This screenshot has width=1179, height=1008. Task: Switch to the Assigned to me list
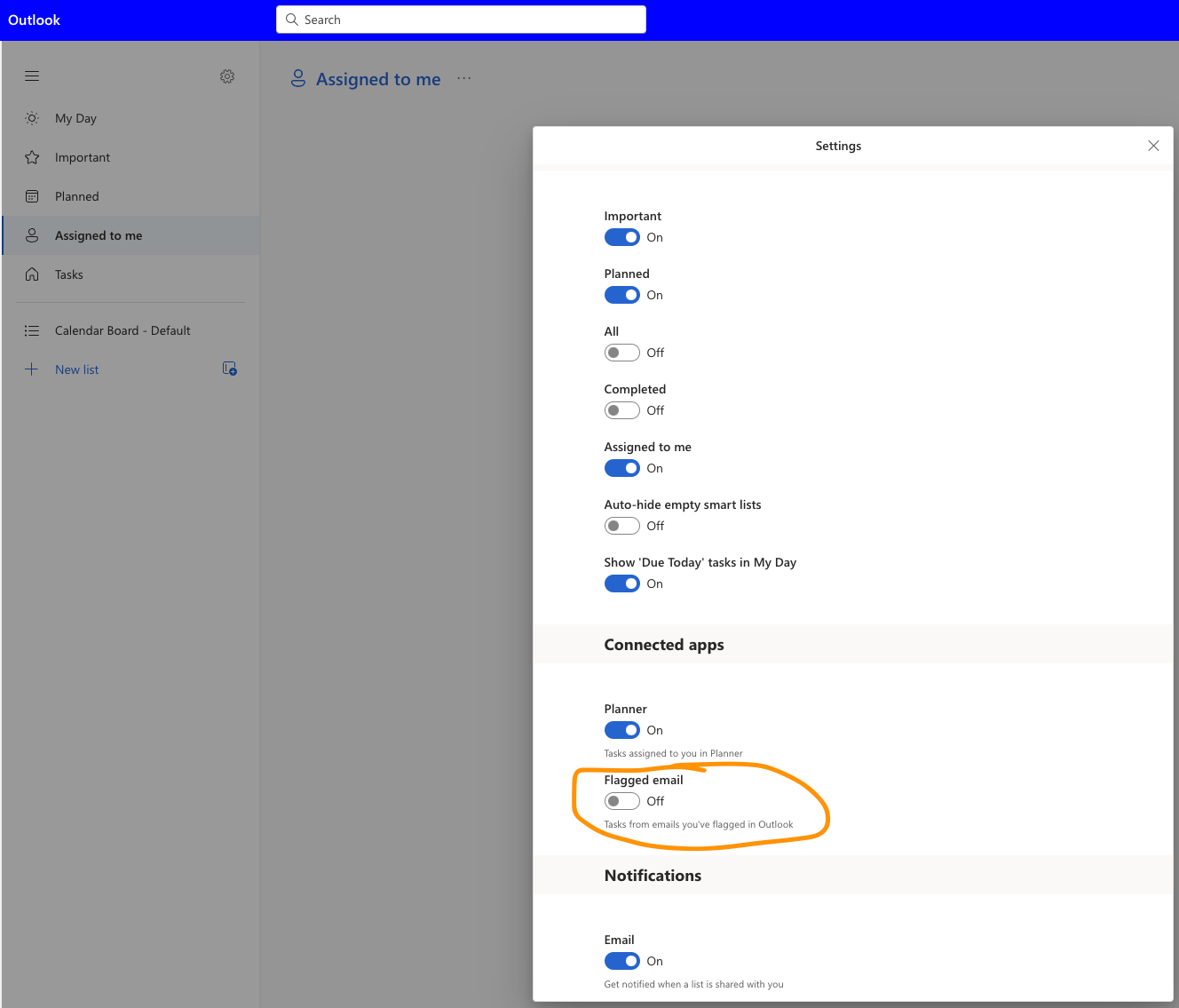[x=98, y=234]
